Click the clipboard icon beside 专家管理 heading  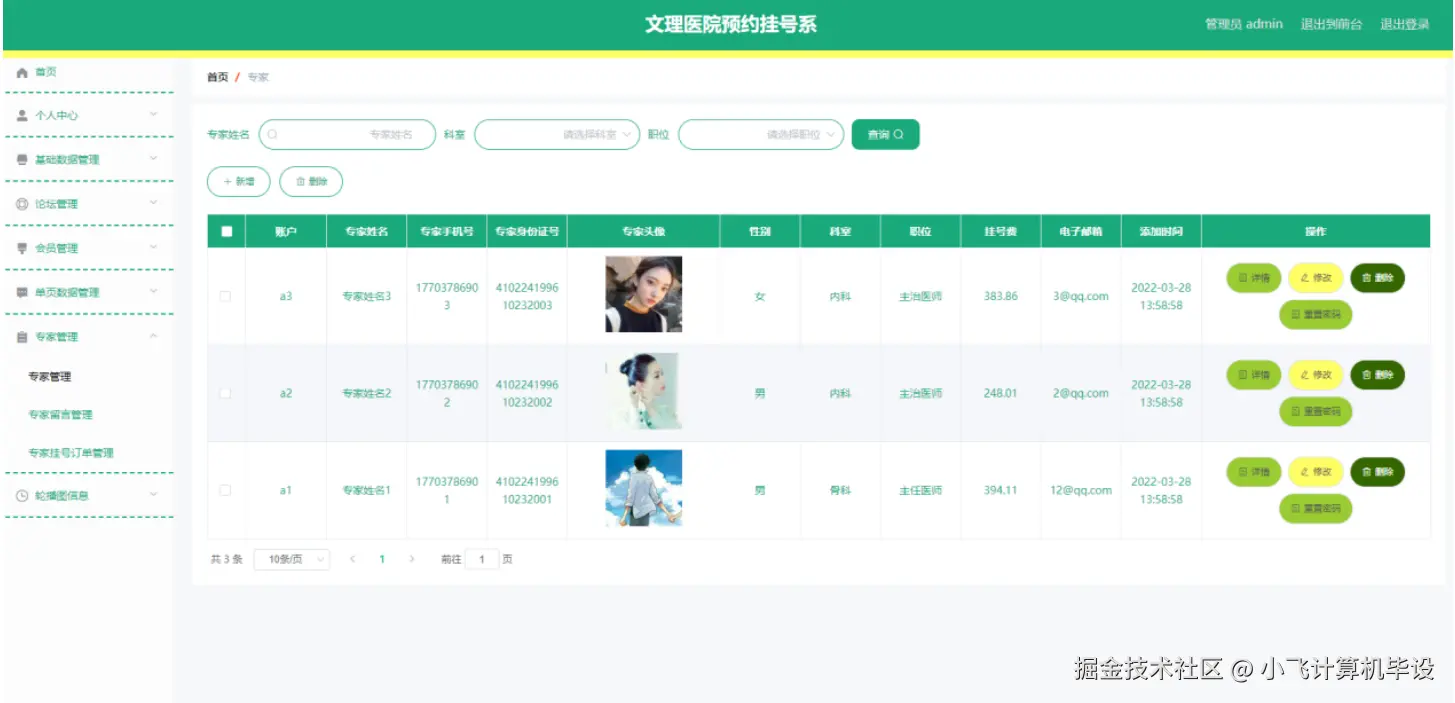coord(22,337)
